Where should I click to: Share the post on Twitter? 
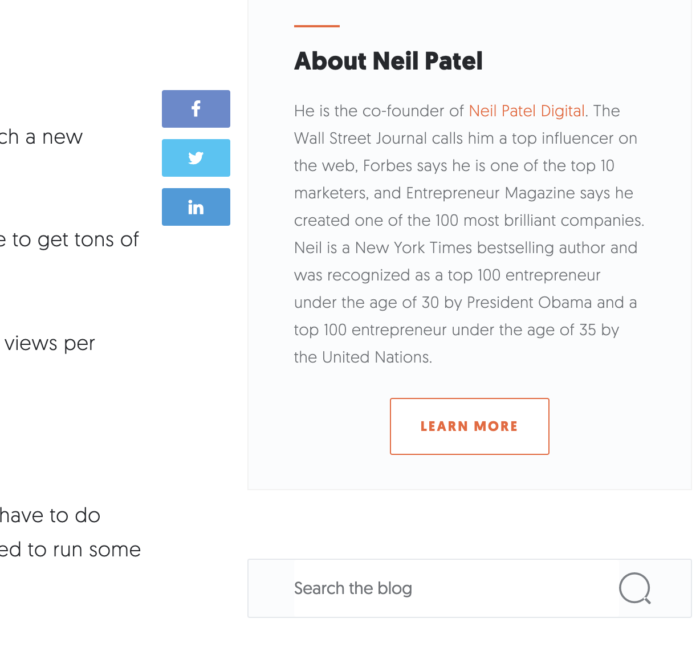point(196,158)
